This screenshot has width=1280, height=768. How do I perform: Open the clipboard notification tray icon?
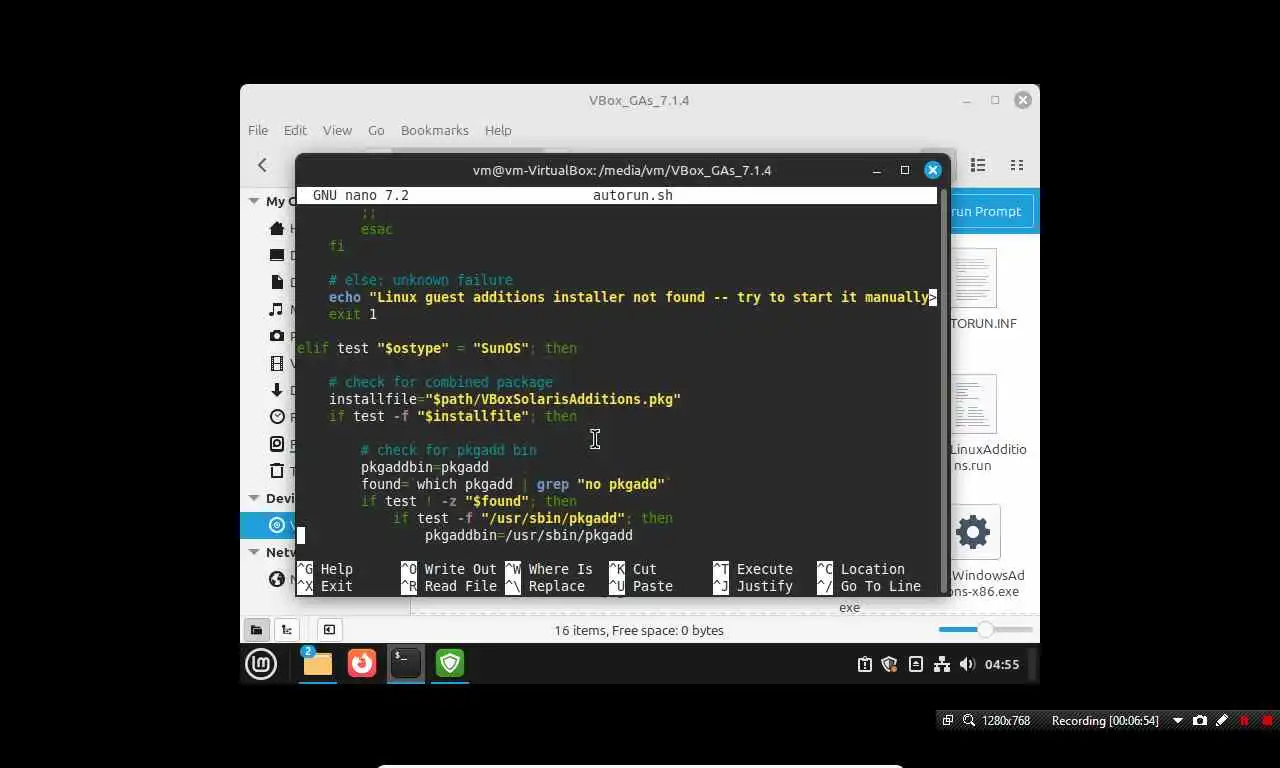(865, 664)
